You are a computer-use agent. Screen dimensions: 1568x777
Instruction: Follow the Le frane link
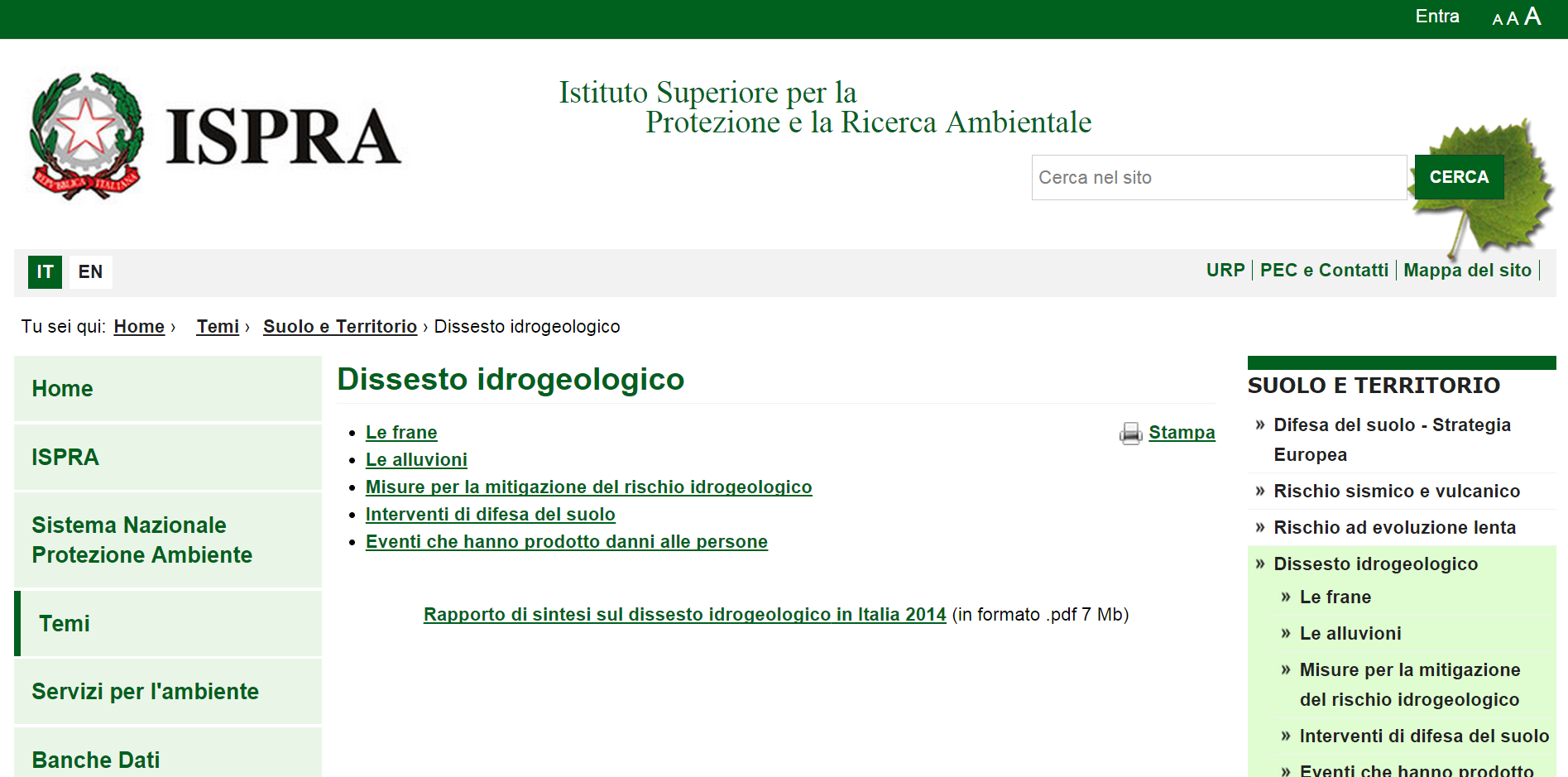(x=400, y=432)
